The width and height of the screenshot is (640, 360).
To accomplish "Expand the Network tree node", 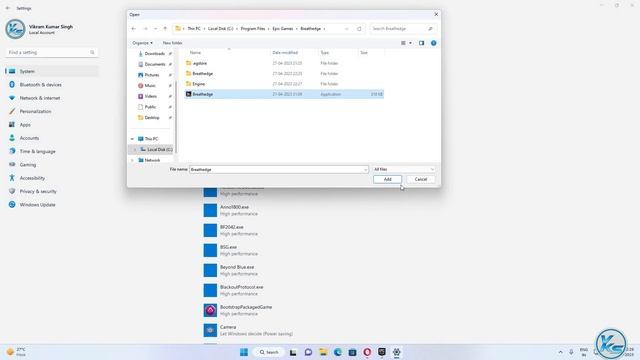I will click(x=132, y=160).
